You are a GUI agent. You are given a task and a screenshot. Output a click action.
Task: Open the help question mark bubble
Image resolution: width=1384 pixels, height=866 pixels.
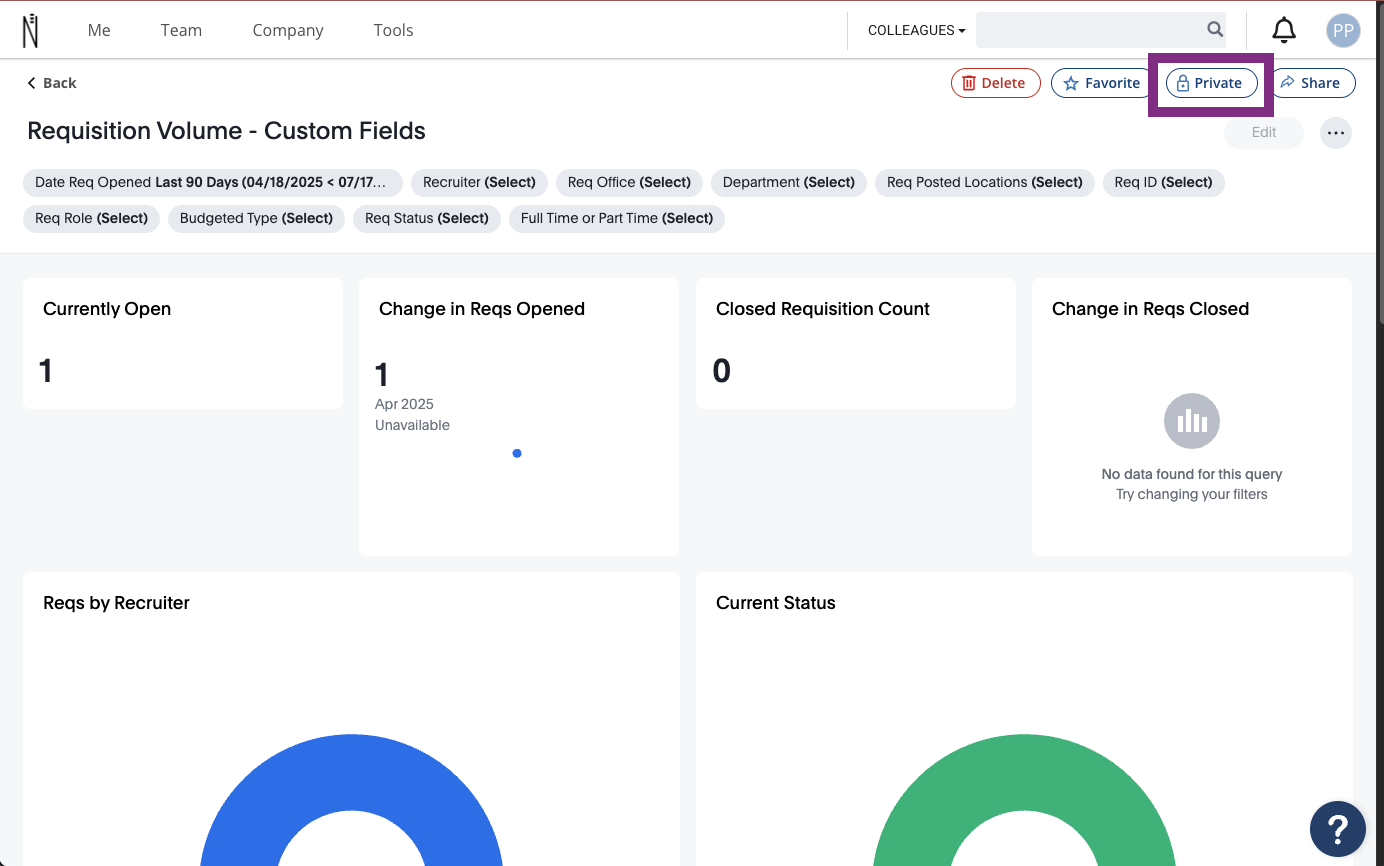tap(1338, 828)
